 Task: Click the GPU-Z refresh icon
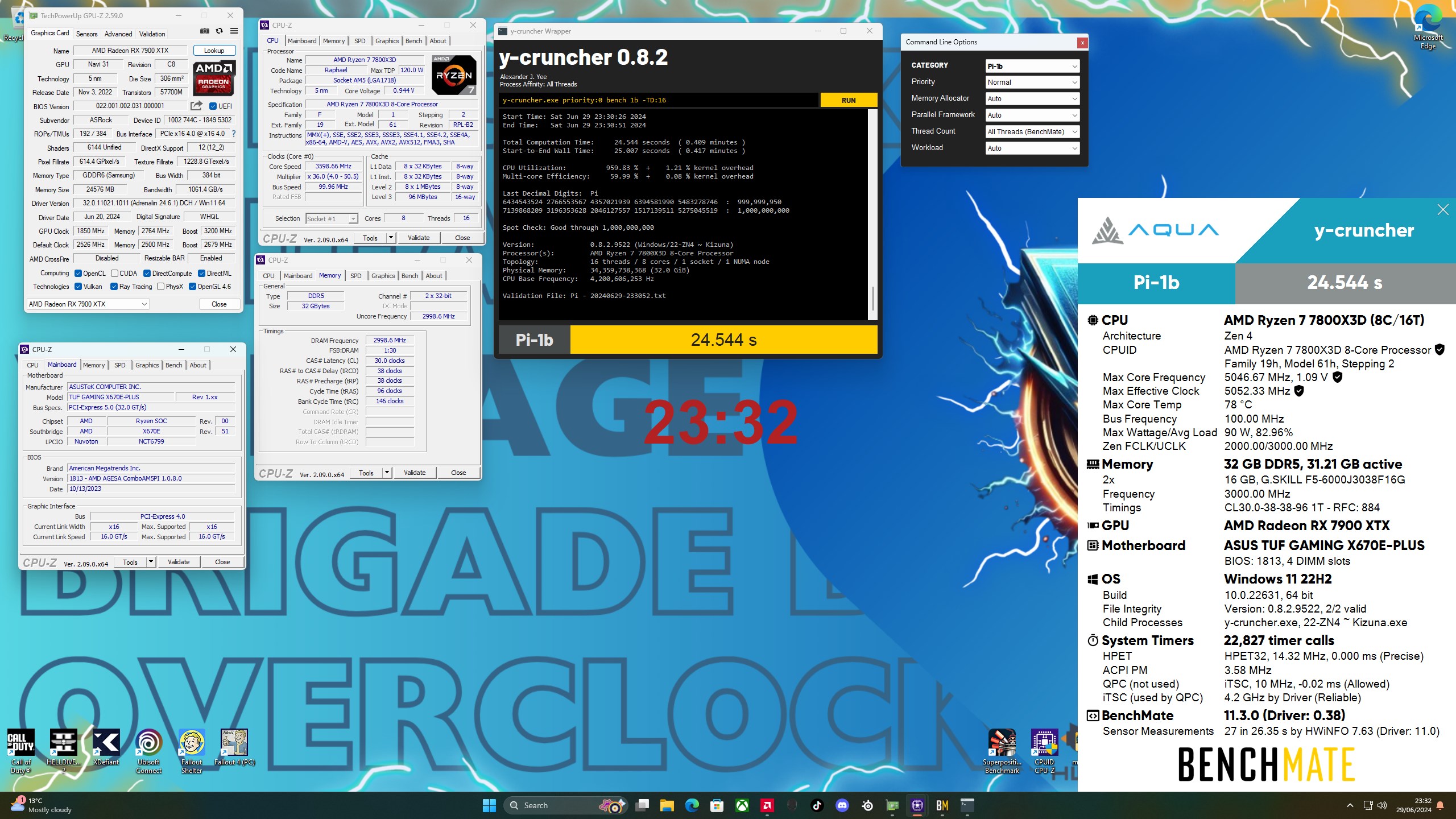click(x=219, y=31)
